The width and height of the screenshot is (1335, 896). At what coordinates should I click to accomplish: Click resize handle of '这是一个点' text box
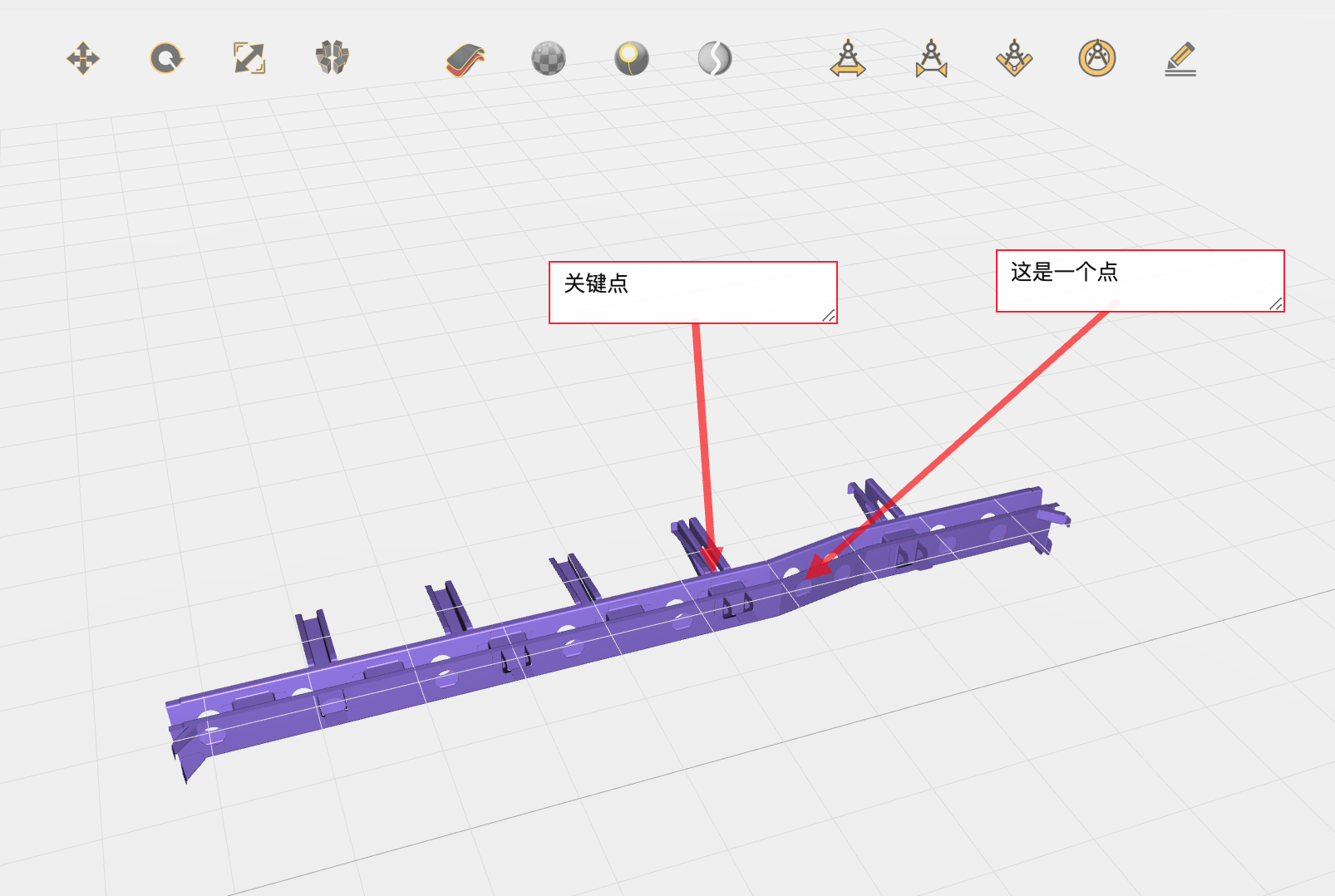point(1276,304)
